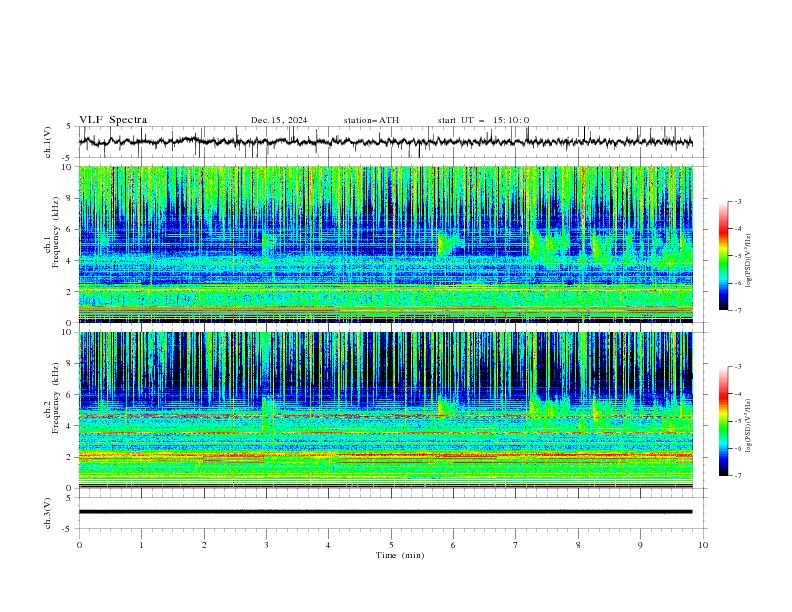The height and width of the screenshot is (612, 792).
Task: Click the "-6" label on lower colorbar
Action: point(738,448)
